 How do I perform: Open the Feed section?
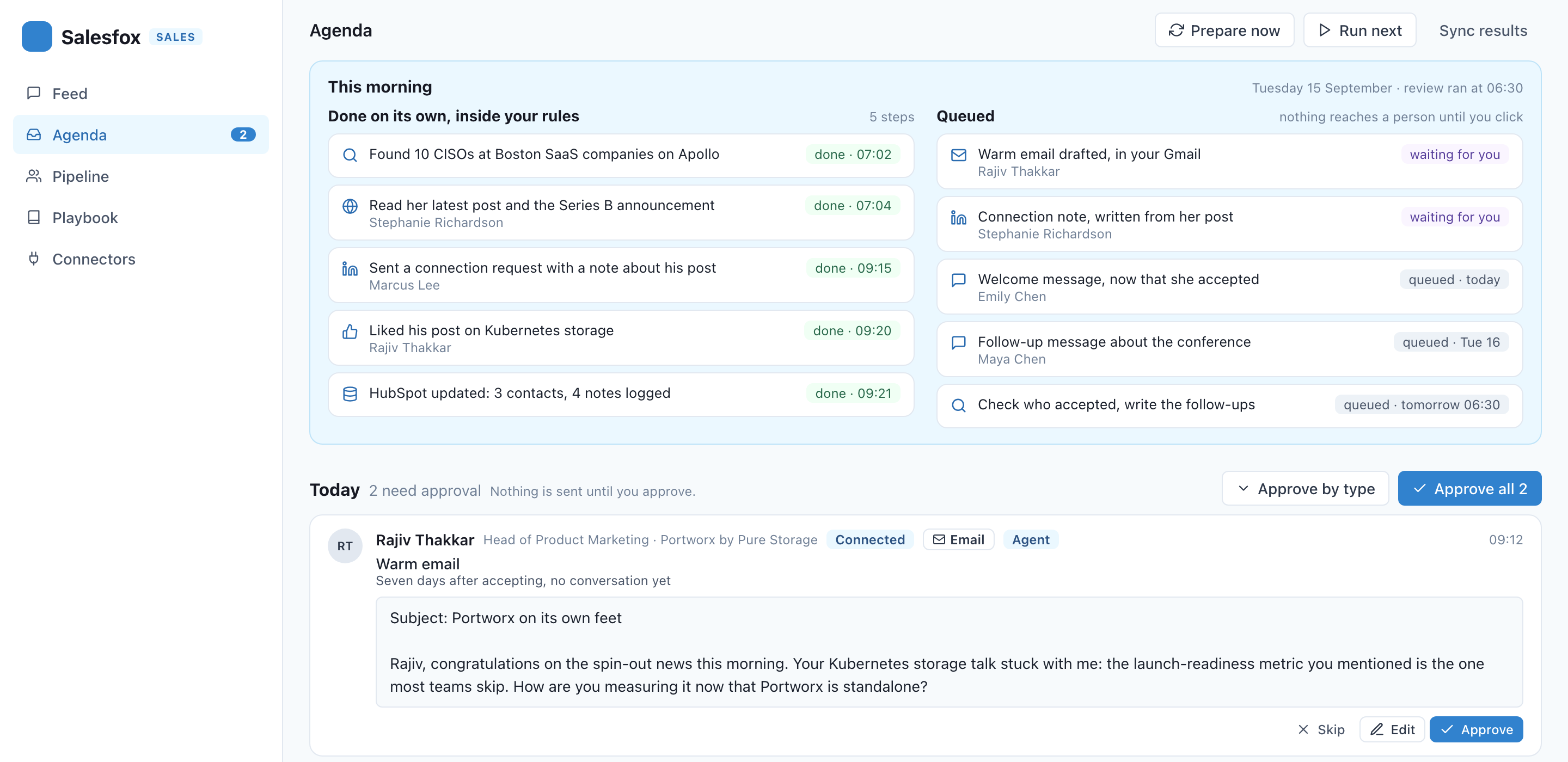coord(140,93)
